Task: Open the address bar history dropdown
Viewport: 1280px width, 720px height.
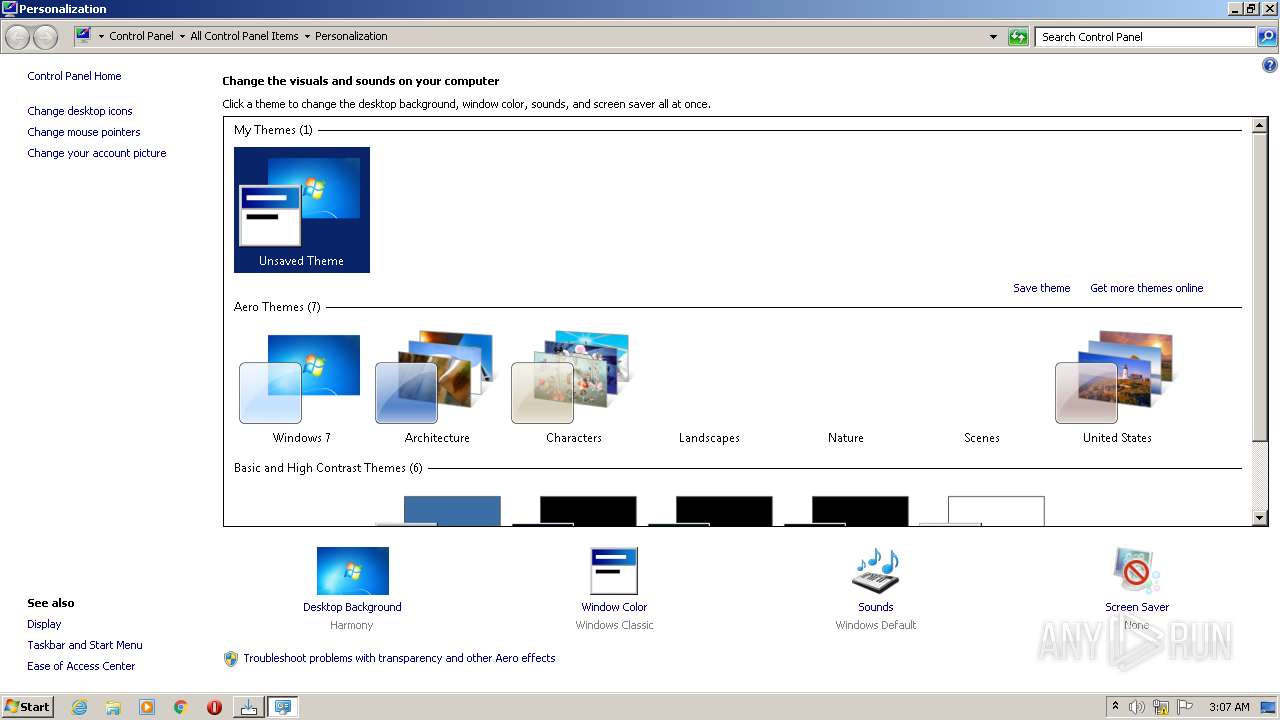Action: click(x=993, y=37)
